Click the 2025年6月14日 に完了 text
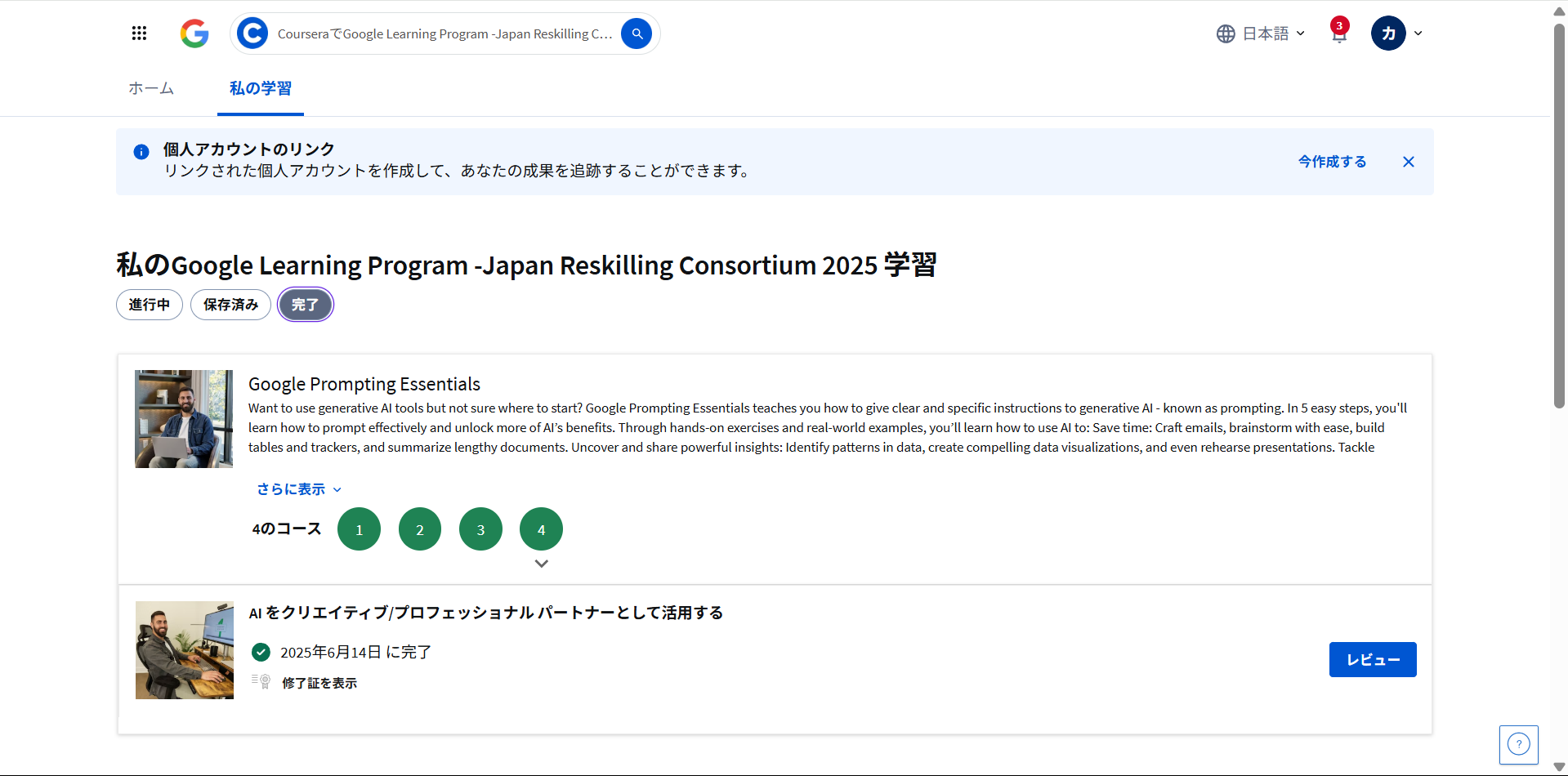1568x776 pixels. [355, 652]
